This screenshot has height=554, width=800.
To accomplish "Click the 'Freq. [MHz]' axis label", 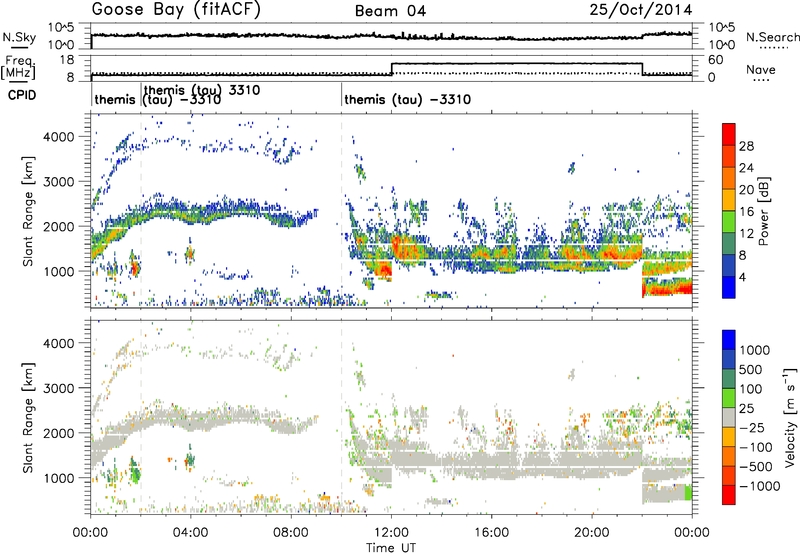I will (19, 68).
